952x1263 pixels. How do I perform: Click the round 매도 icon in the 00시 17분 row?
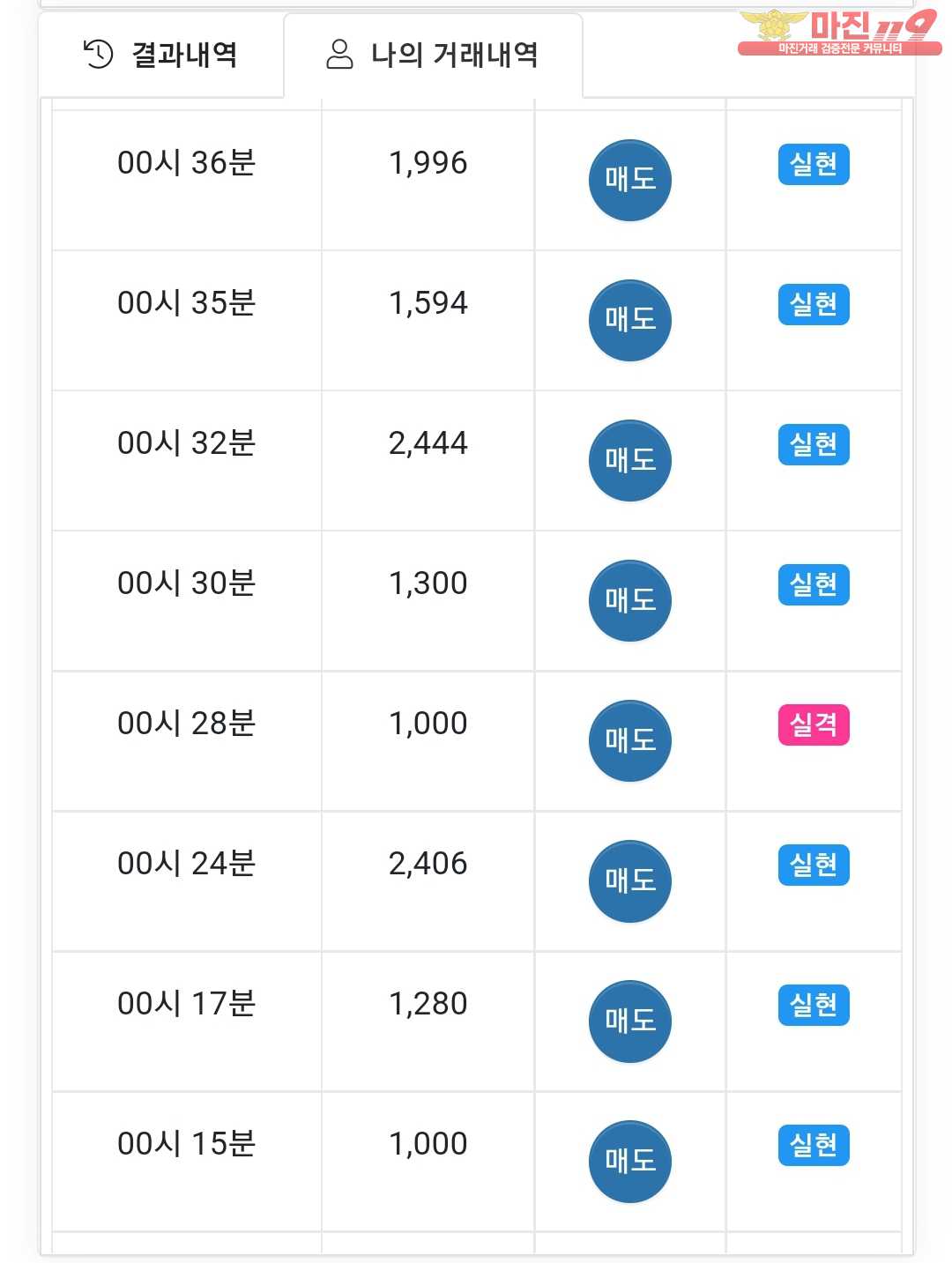(630, 1021)
